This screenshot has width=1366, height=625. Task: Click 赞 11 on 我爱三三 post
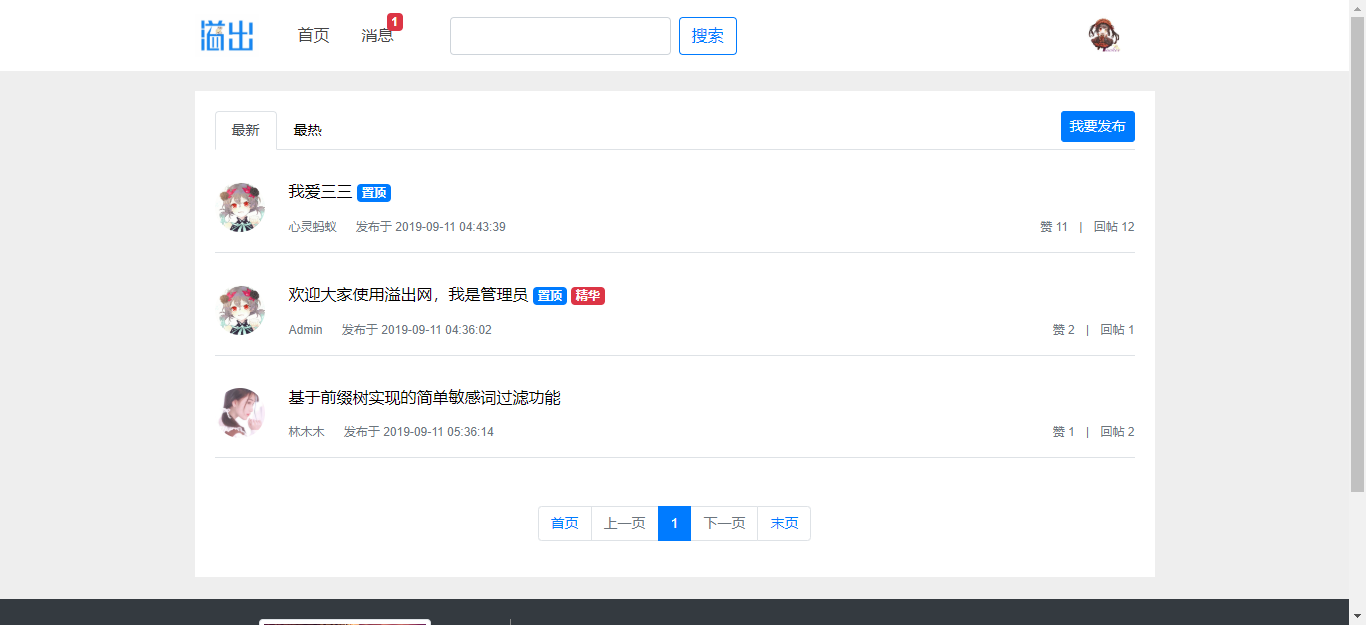(x=1054, y=227)
